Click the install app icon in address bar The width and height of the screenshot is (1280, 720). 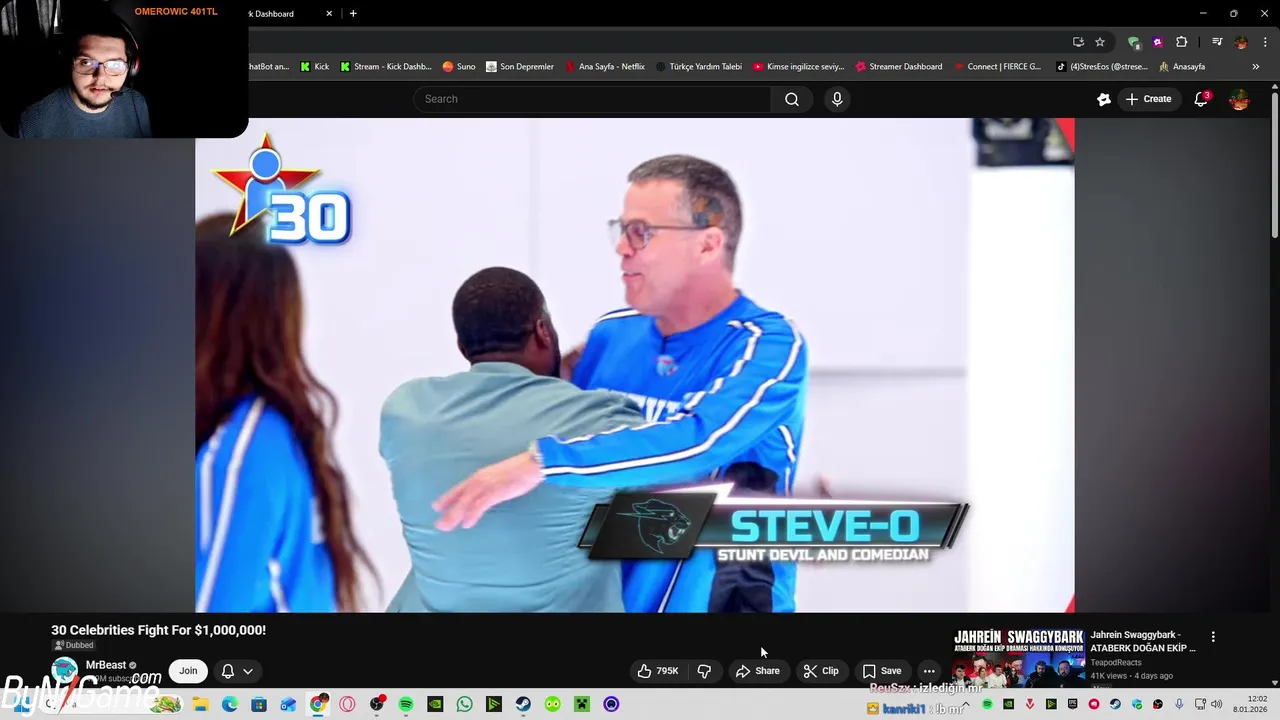(x=1078, y=42)
